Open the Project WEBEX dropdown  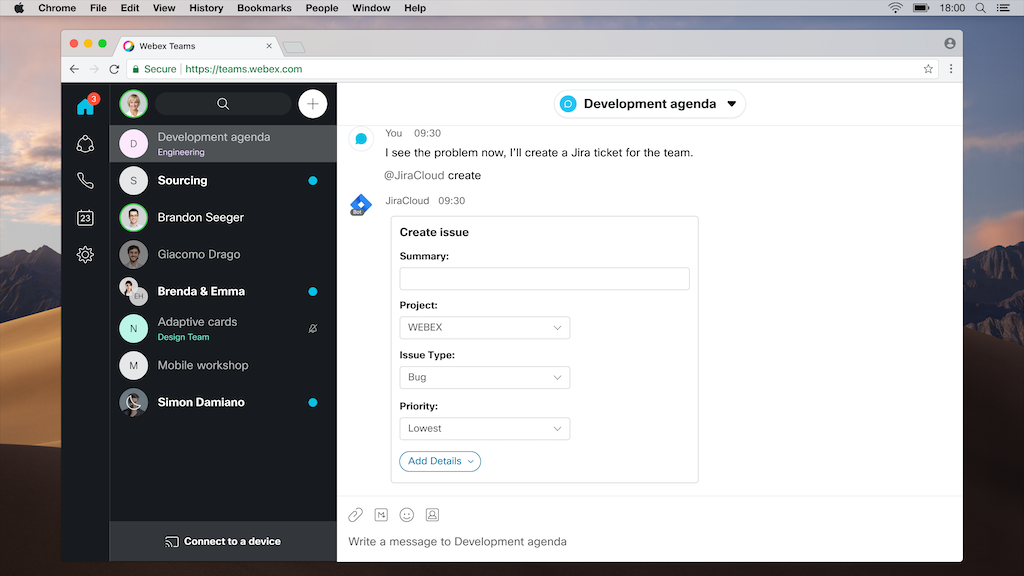[x=485, y=327]
